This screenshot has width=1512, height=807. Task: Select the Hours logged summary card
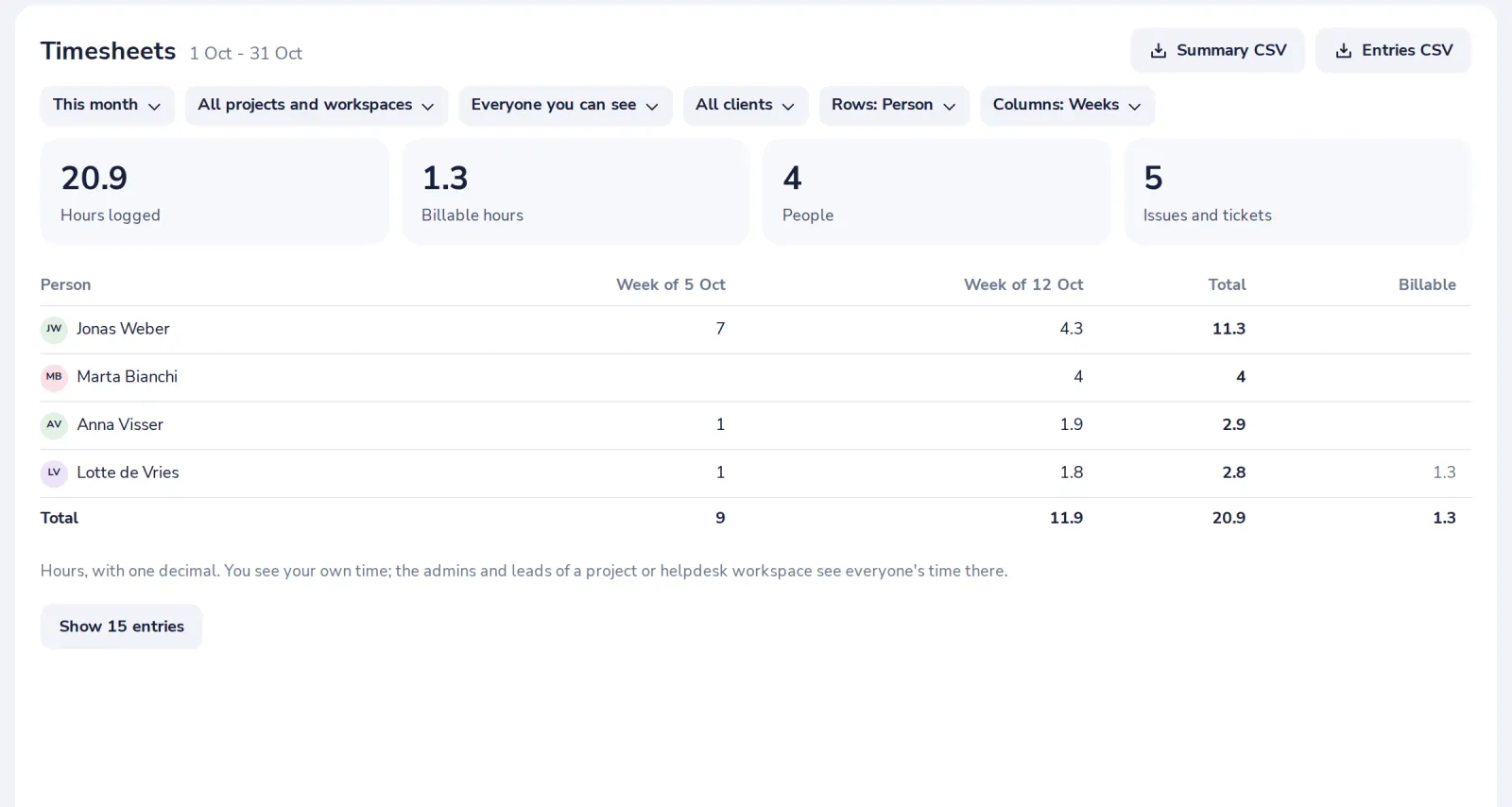point(215,191)
